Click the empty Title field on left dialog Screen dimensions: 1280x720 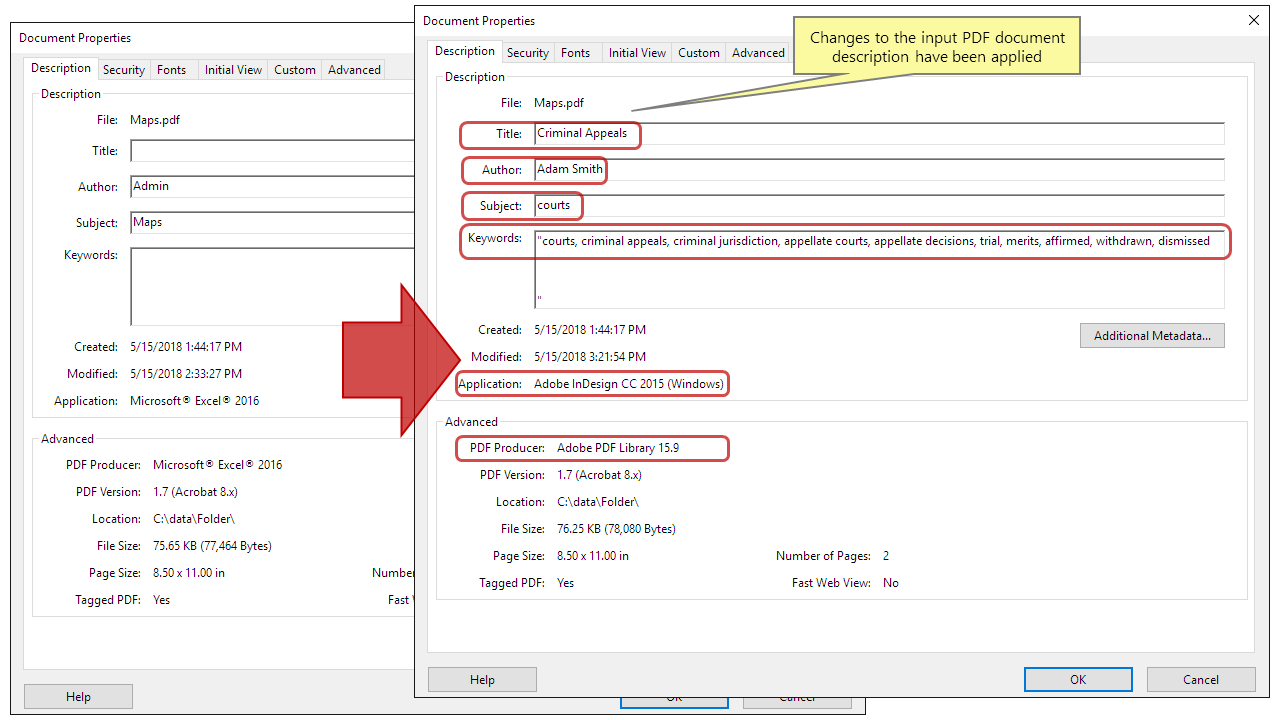click(x=270, y=150)
